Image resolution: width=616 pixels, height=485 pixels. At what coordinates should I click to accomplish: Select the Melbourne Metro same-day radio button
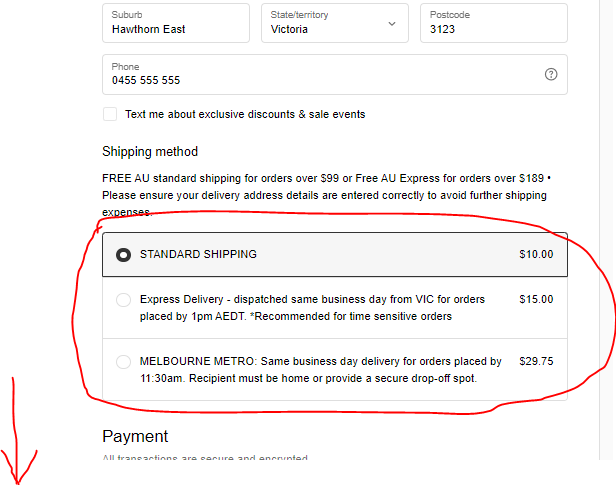click(x=123, y=362)
